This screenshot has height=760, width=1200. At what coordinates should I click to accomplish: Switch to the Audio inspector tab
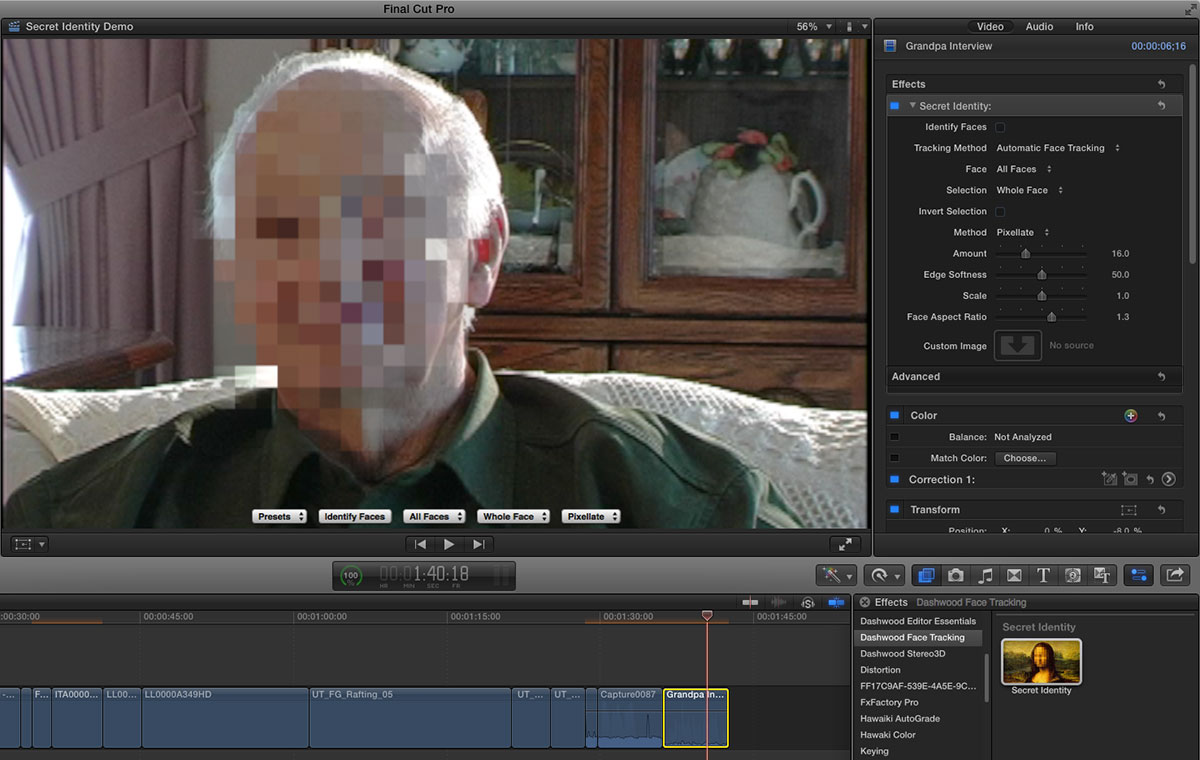(x=1039, y=27)
